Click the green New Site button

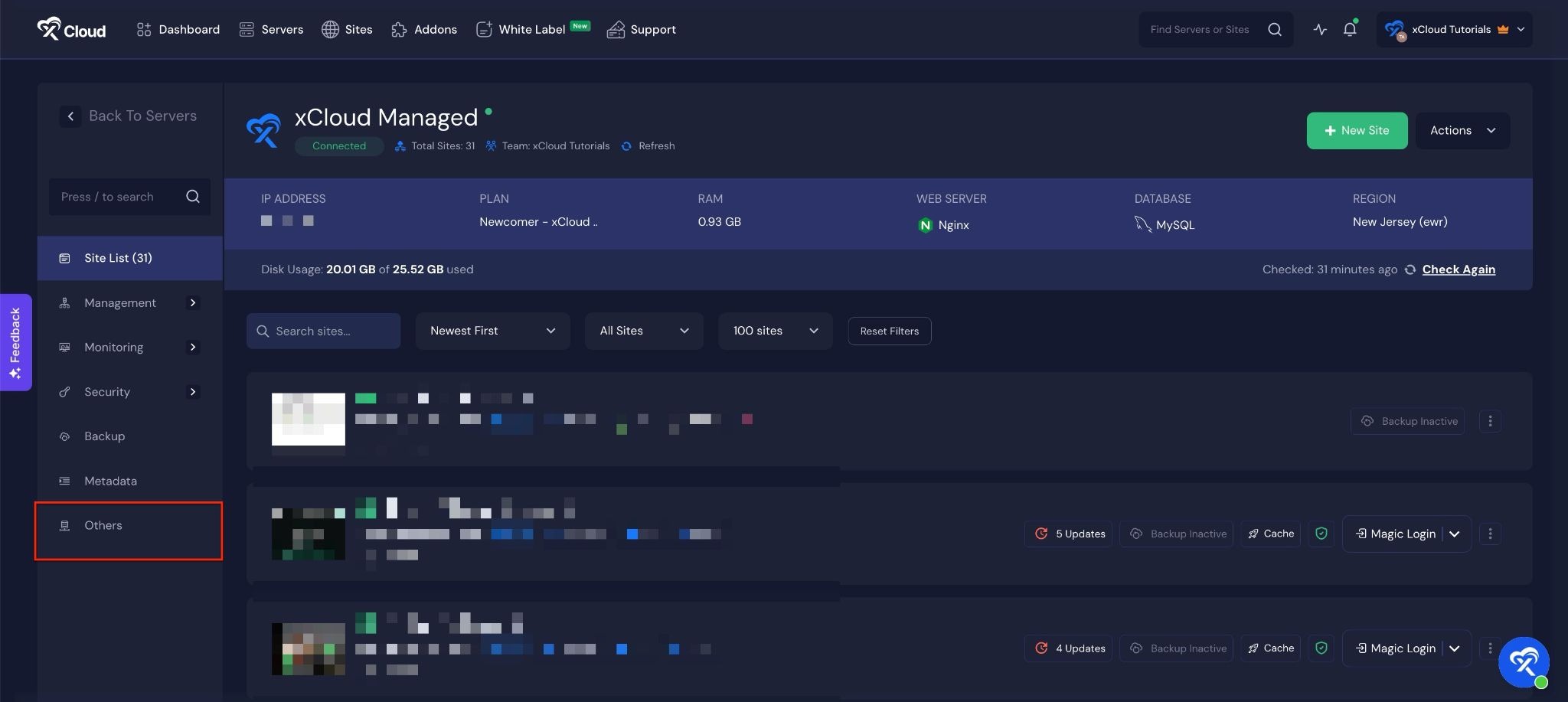coord(1357,131)
